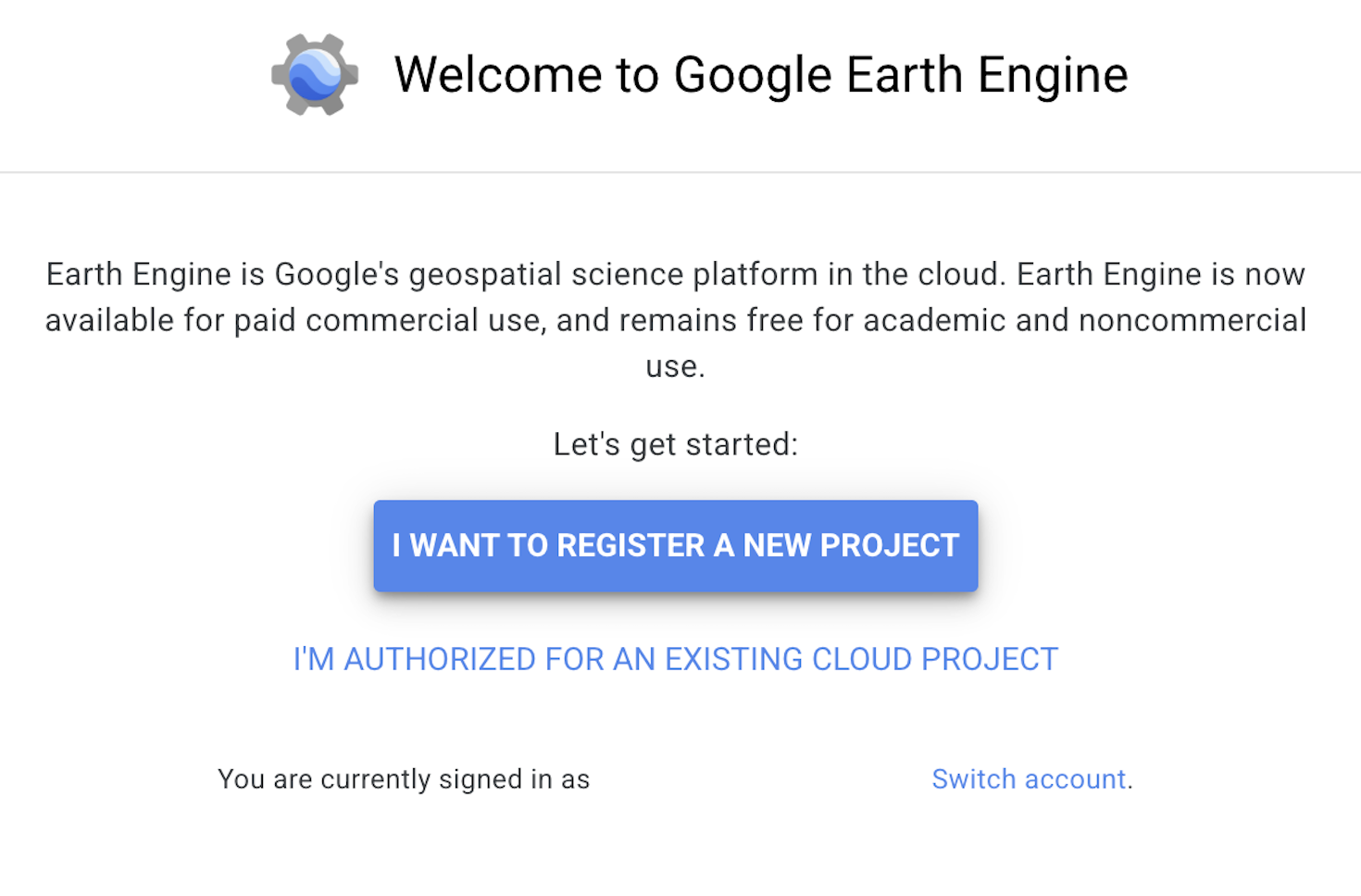
Task: Select I'm authorized for an existing cloud project
Action: pyautogui.click(x=676, y=659)
